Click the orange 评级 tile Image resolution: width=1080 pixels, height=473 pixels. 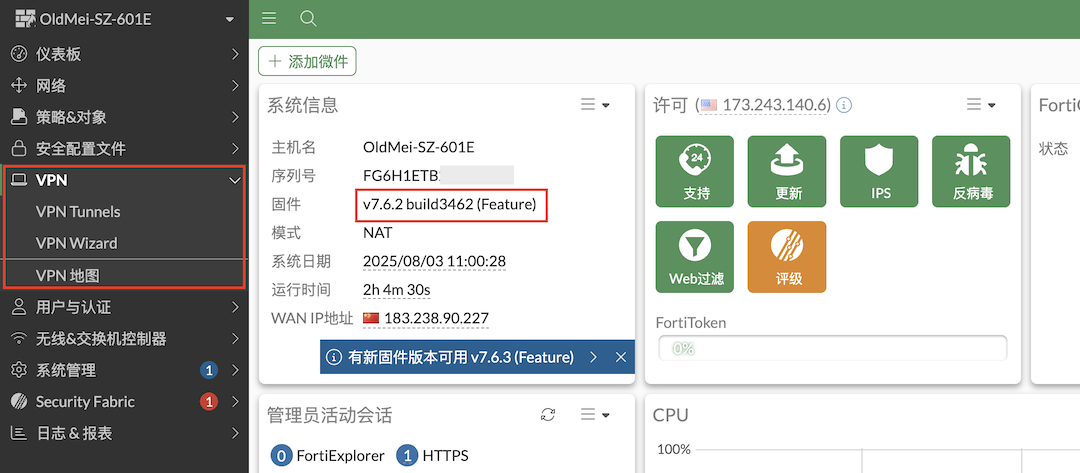787,257
